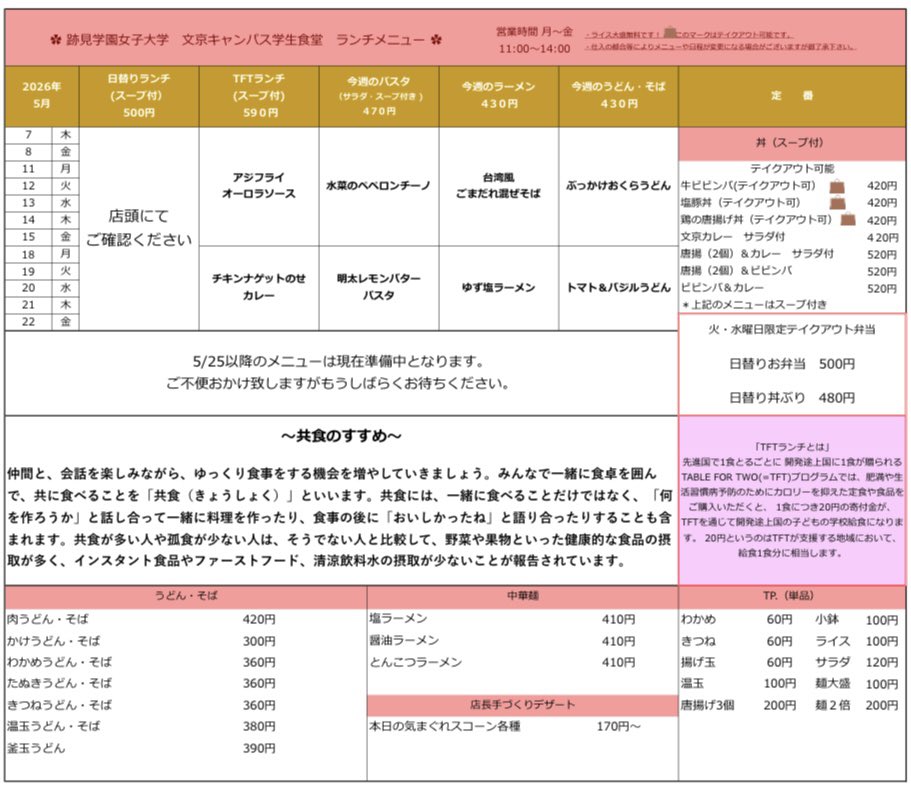Viewport: 911px width, 794px height.
Task: Click the 店頭にてご確認ください cell
Action: pyautogui.click(x=139, y=228)
